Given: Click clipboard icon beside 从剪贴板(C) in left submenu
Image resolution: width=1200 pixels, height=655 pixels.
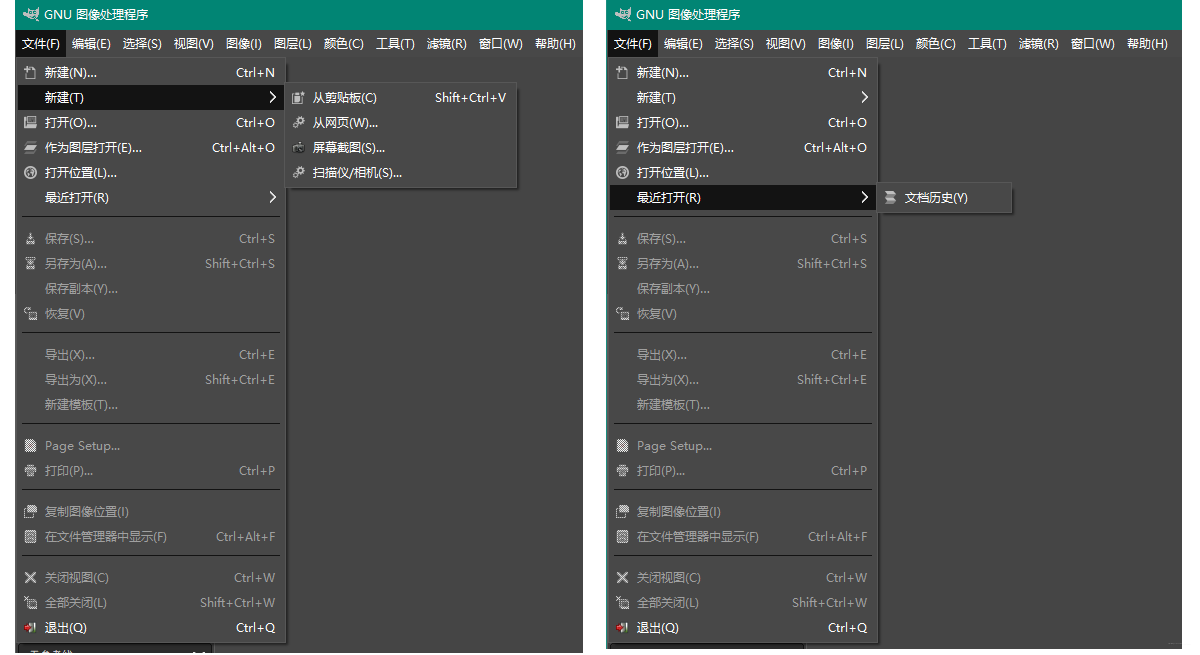Looking at the screenshot, I should (x=298, y=97).
